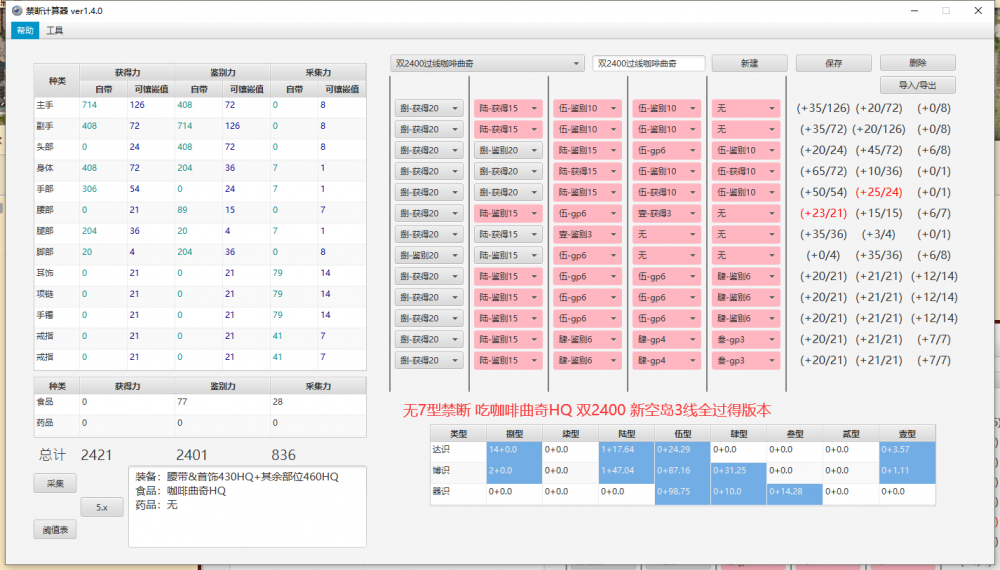The height and width of the screenshot is (570, 1000).
Task: Open 捌-鉴别20 dropdown in the (+20/24) row
Action: [x=508, y=150]
